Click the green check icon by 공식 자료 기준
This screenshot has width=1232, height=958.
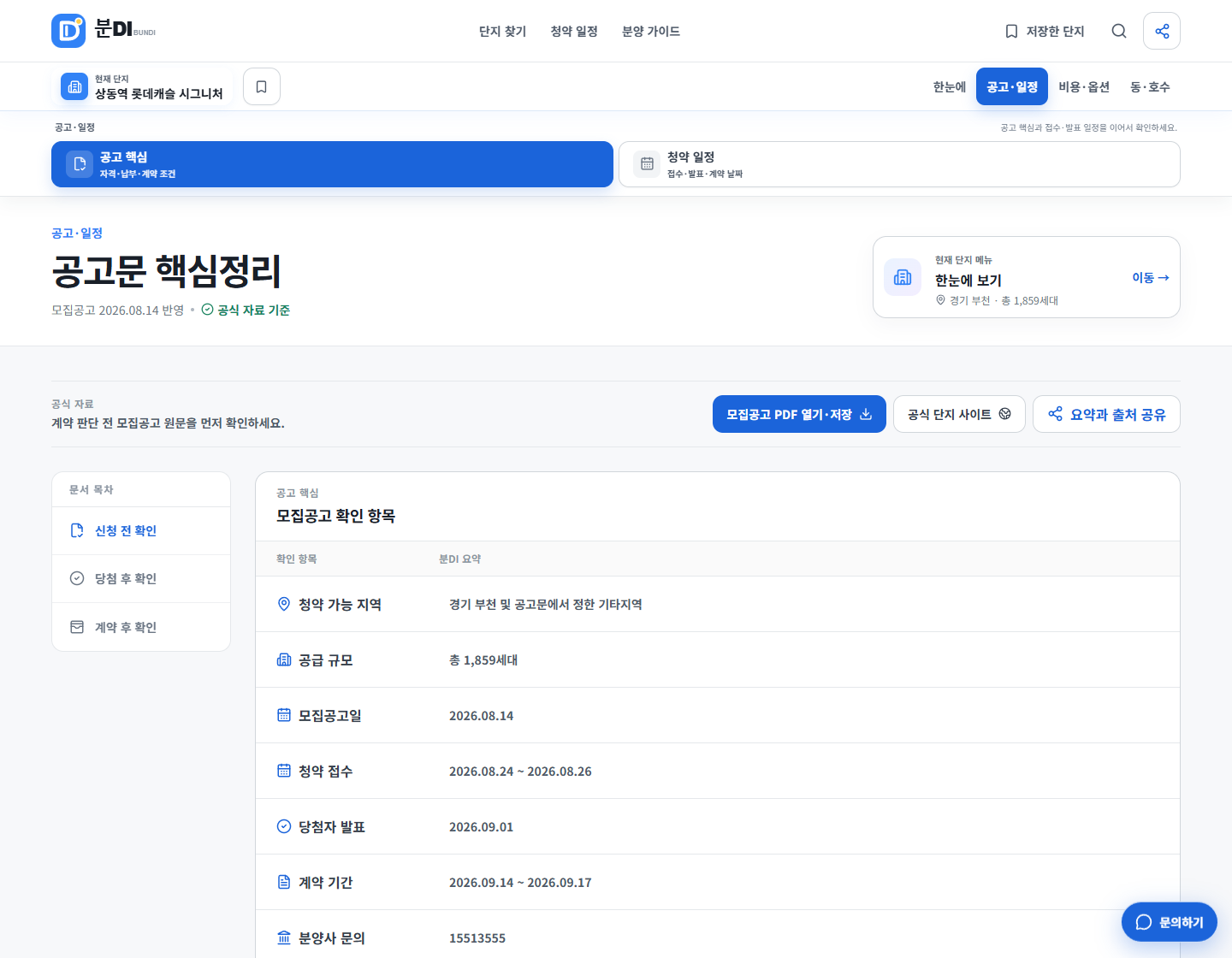point(207,310)
